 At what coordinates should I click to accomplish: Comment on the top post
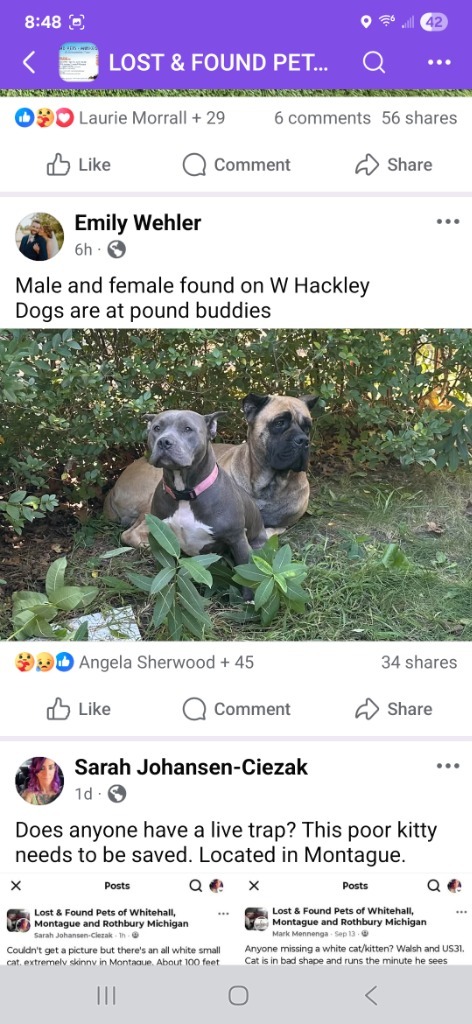236,165
